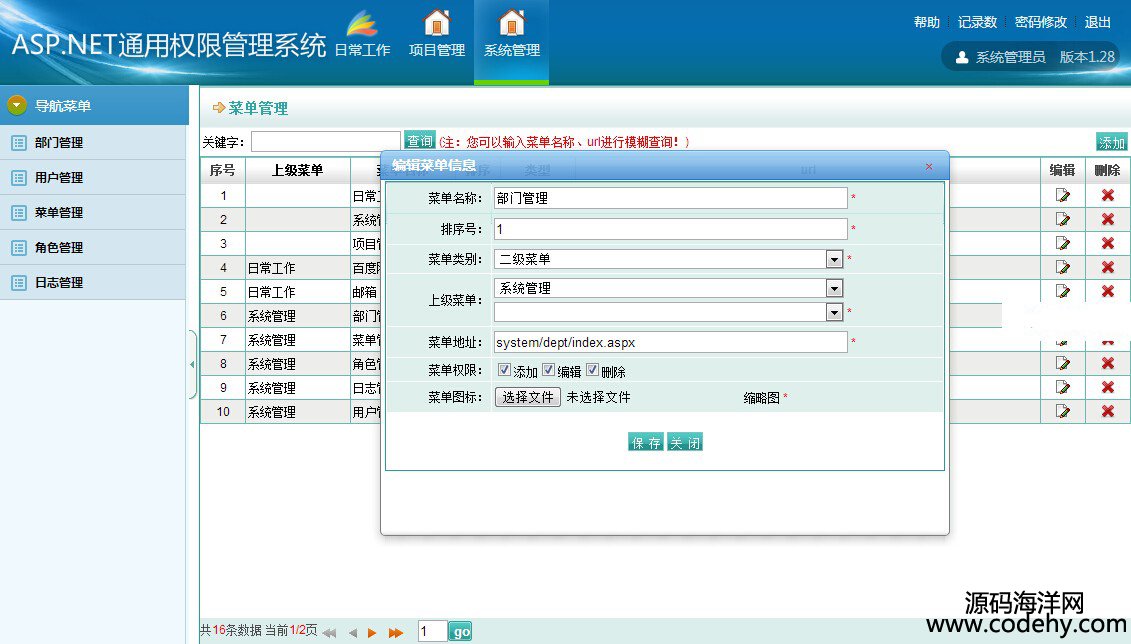Expand the 上级菜单 dropdown showing 系统管理
The height and width of the screenshot is (644, 1131).
(x=834, y=288)
